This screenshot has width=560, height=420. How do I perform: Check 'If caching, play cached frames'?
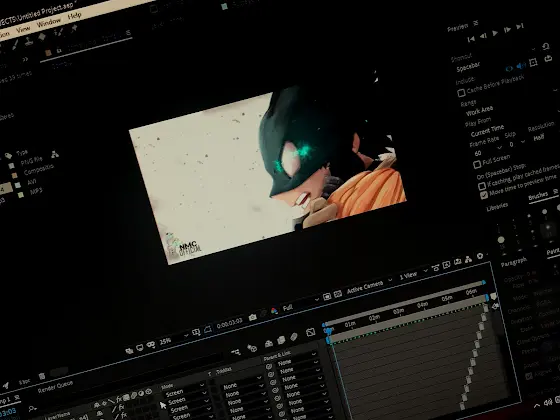point(482,186)
